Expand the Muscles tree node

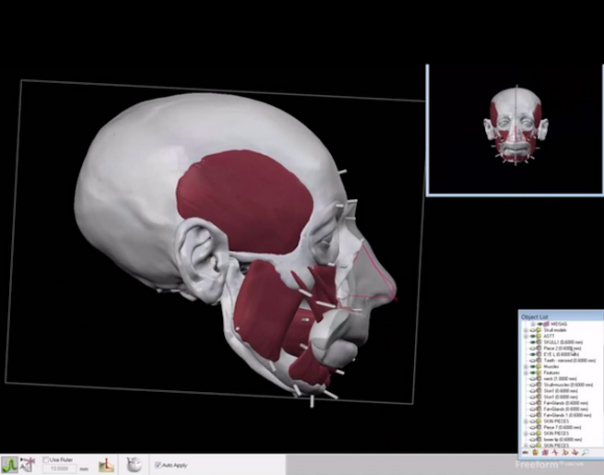[525, 366]
